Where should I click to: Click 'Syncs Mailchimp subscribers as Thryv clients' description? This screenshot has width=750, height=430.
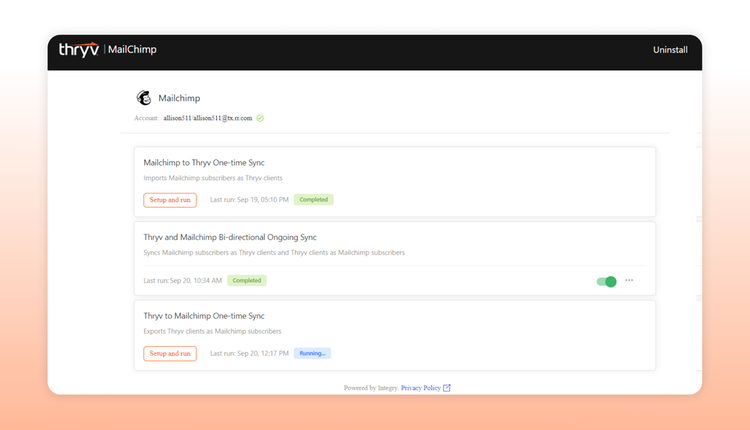pyautogui.click(x=274, y=253)
